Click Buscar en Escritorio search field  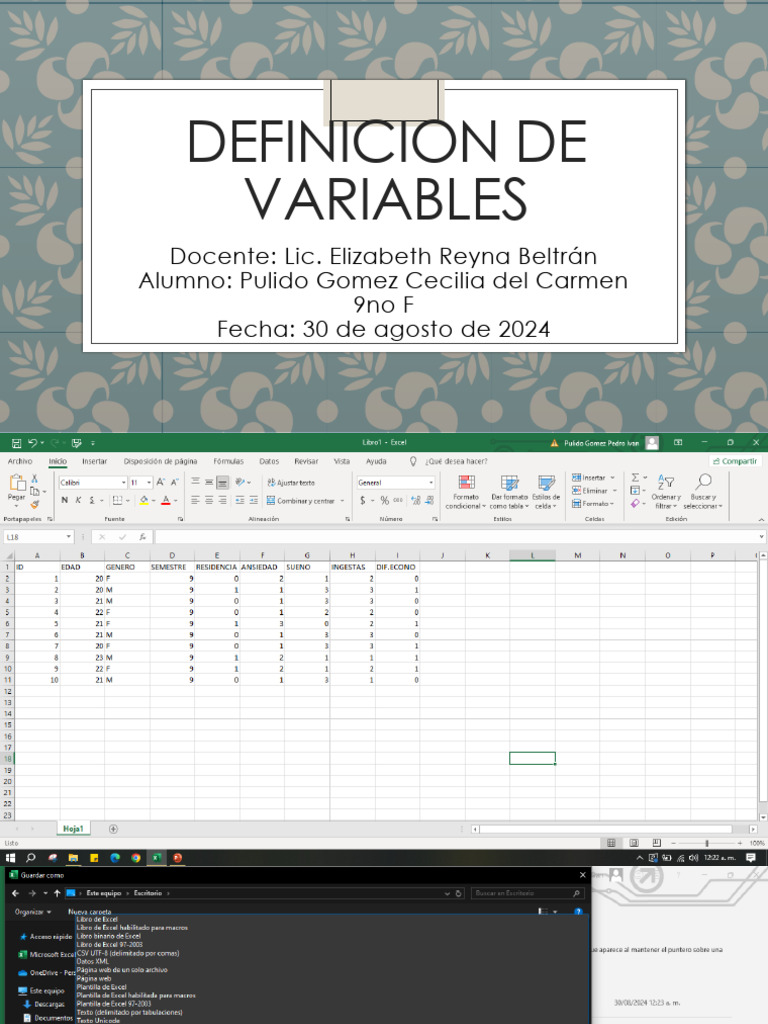pyautogui.click(x=526, y=893)
